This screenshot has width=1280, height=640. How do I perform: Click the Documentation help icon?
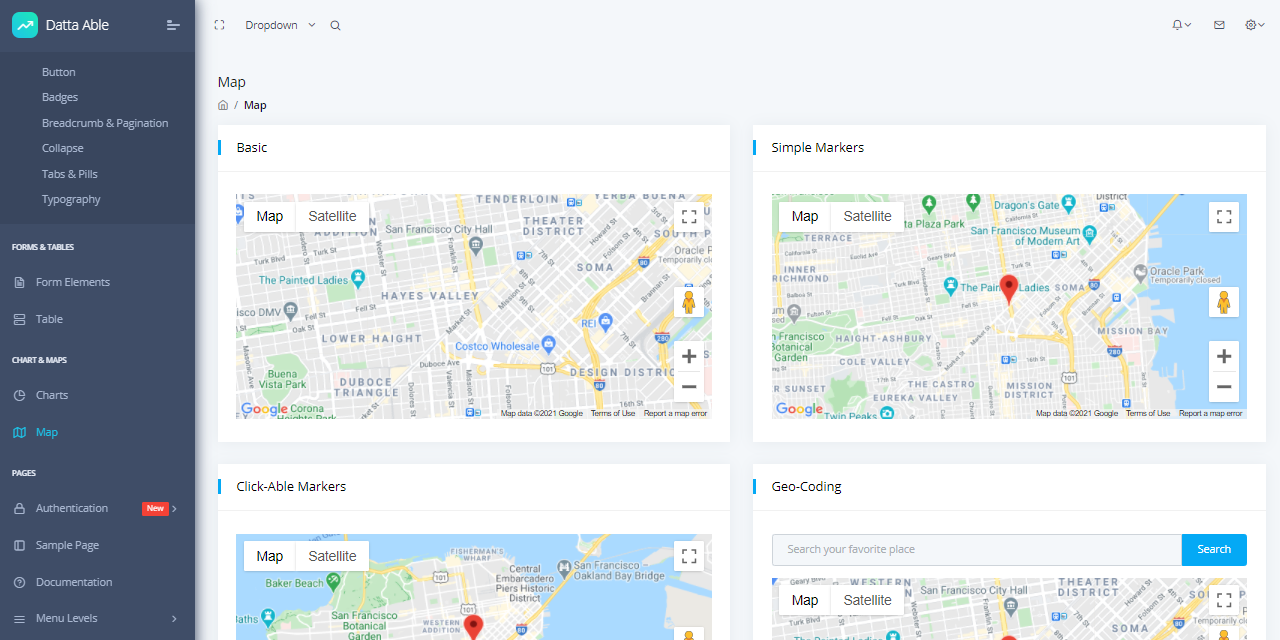(x=19, y=582)
